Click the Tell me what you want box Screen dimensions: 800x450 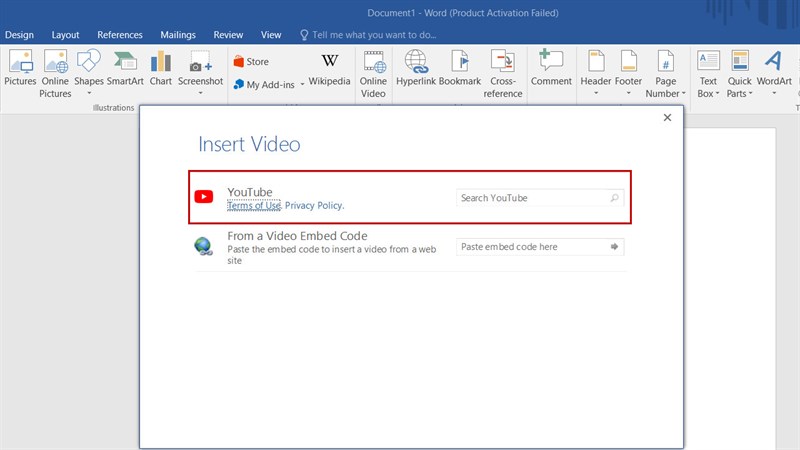coord(368,35)
